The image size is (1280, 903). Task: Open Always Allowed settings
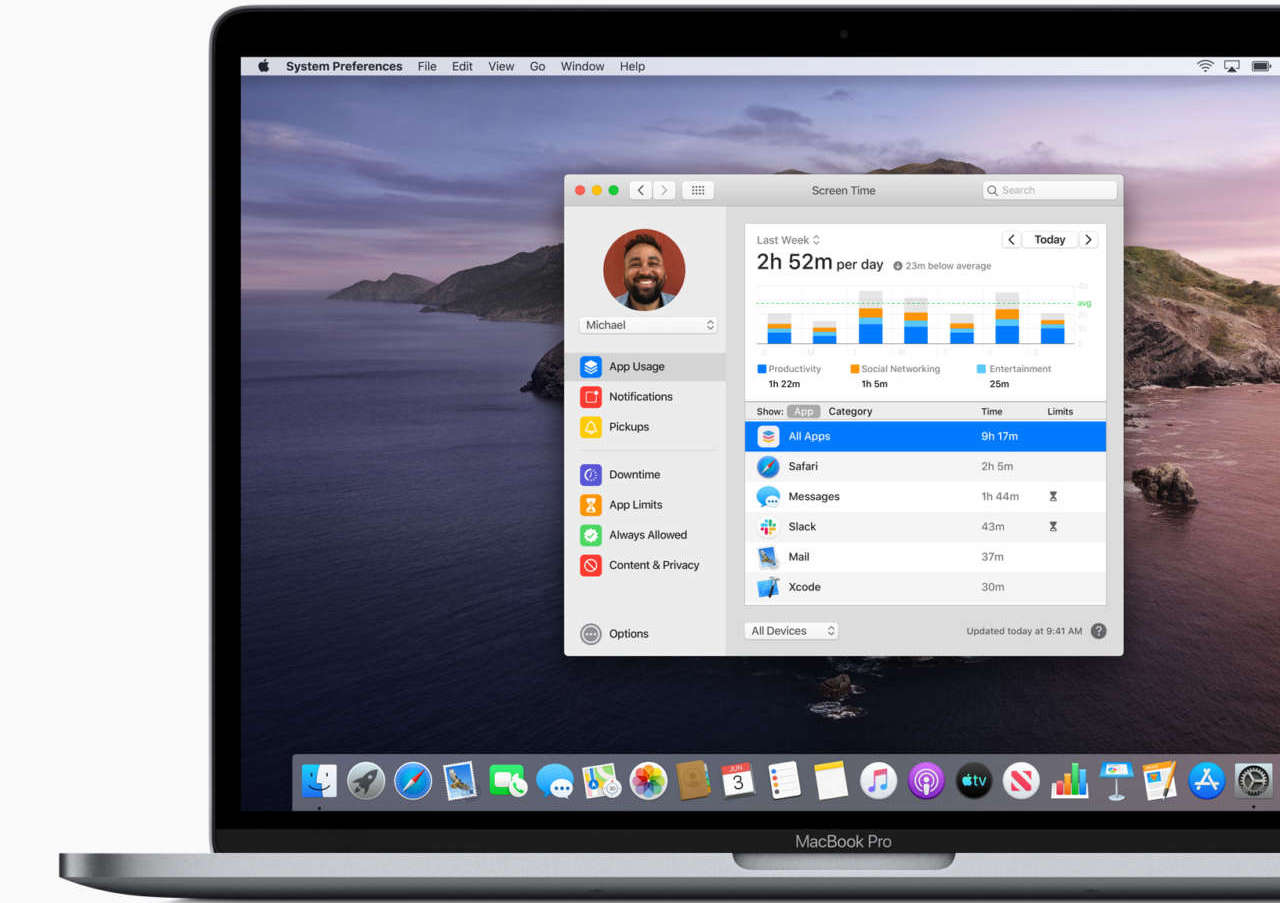pos(647,535)
